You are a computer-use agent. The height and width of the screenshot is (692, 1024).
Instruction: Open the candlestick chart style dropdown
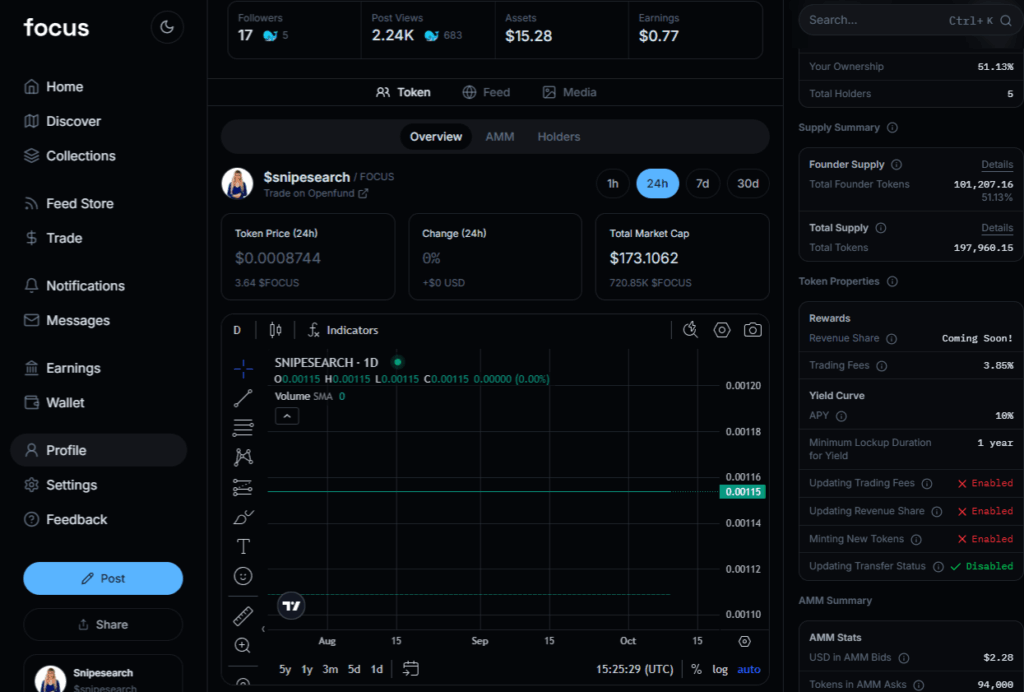pyautogui.click(x=276, y=330)
